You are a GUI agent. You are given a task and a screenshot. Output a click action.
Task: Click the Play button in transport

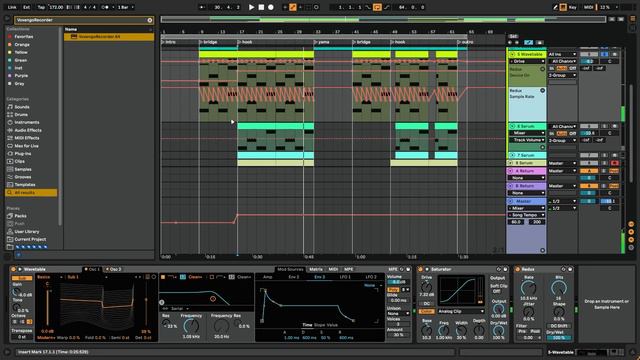click(x=251, y=7)
